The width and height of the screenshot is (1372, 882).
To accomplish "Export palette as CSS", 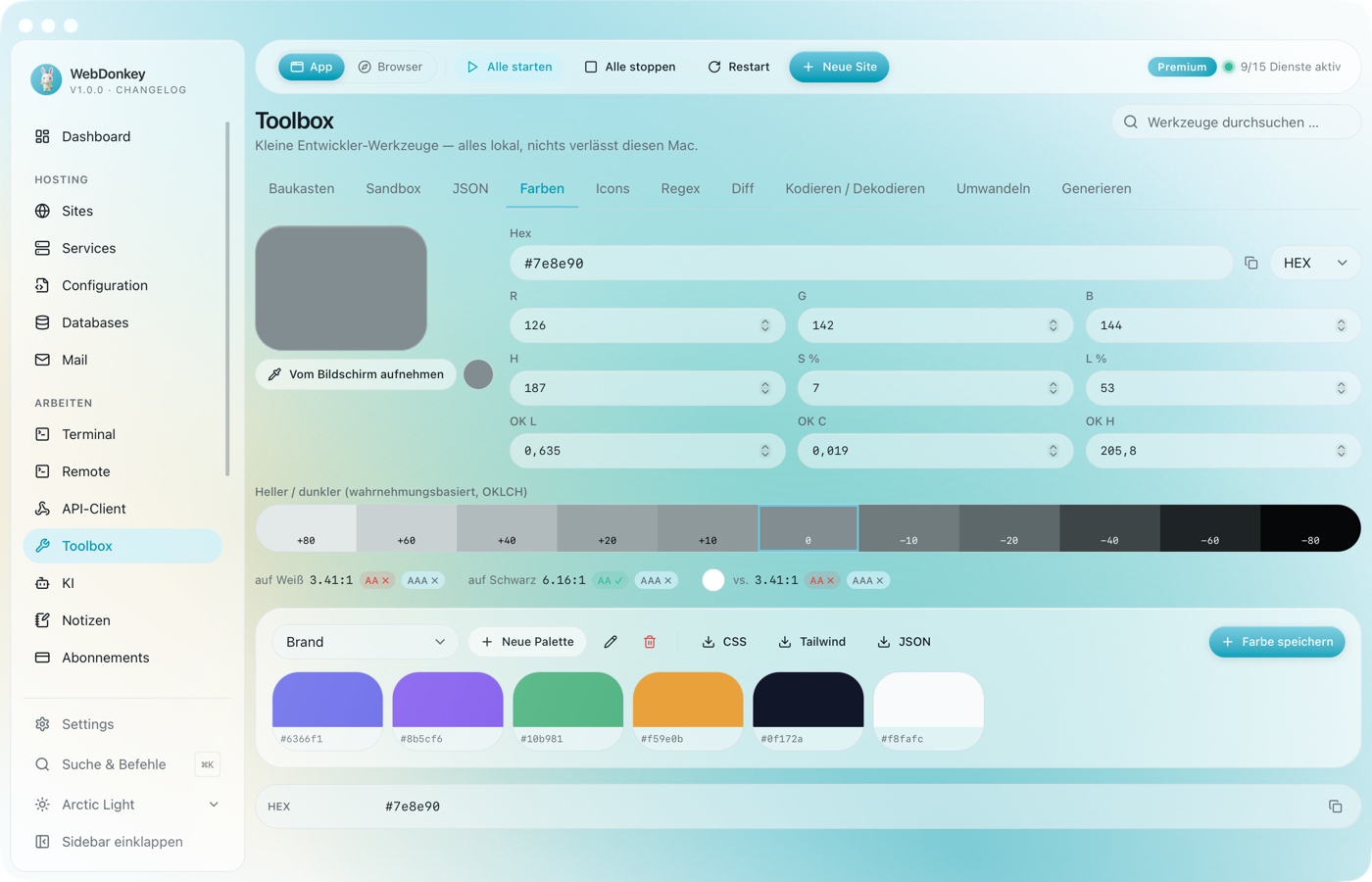I will coord(724,642).
